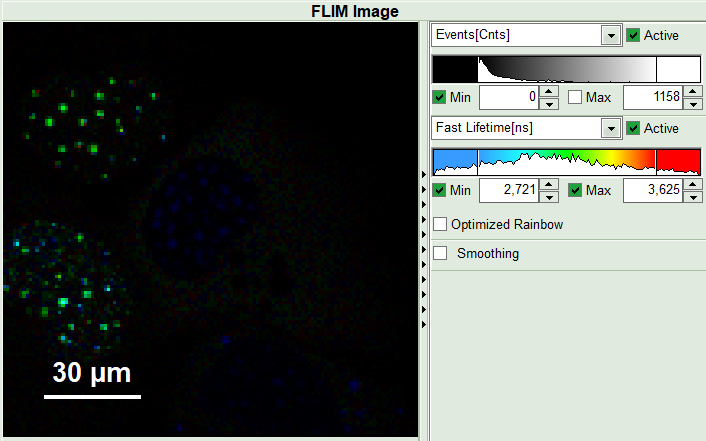Screen dimensions: 706x441
Task: Enable the Smoothing checkbox
Action: (x=440, y=253)
